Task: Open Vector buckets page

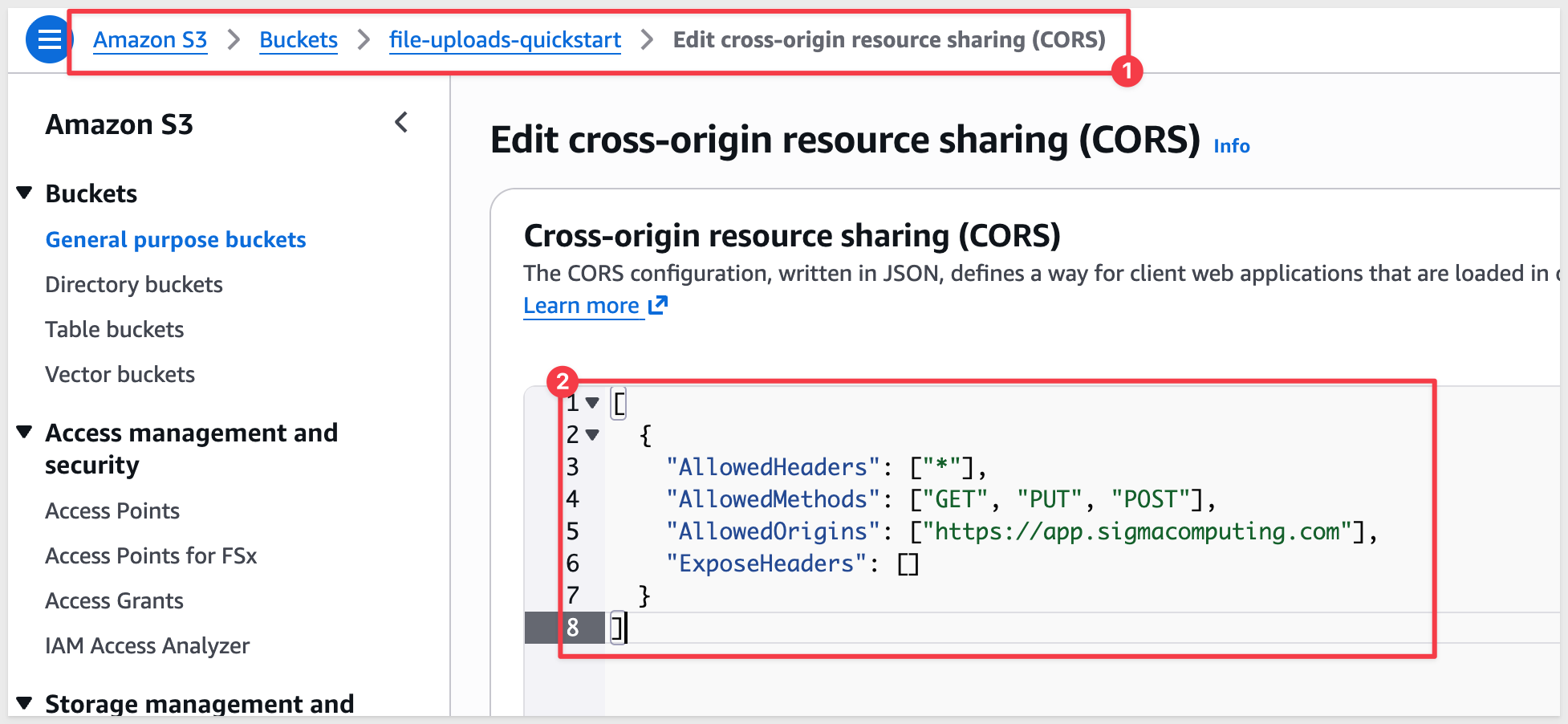Action: pos(120,375)
